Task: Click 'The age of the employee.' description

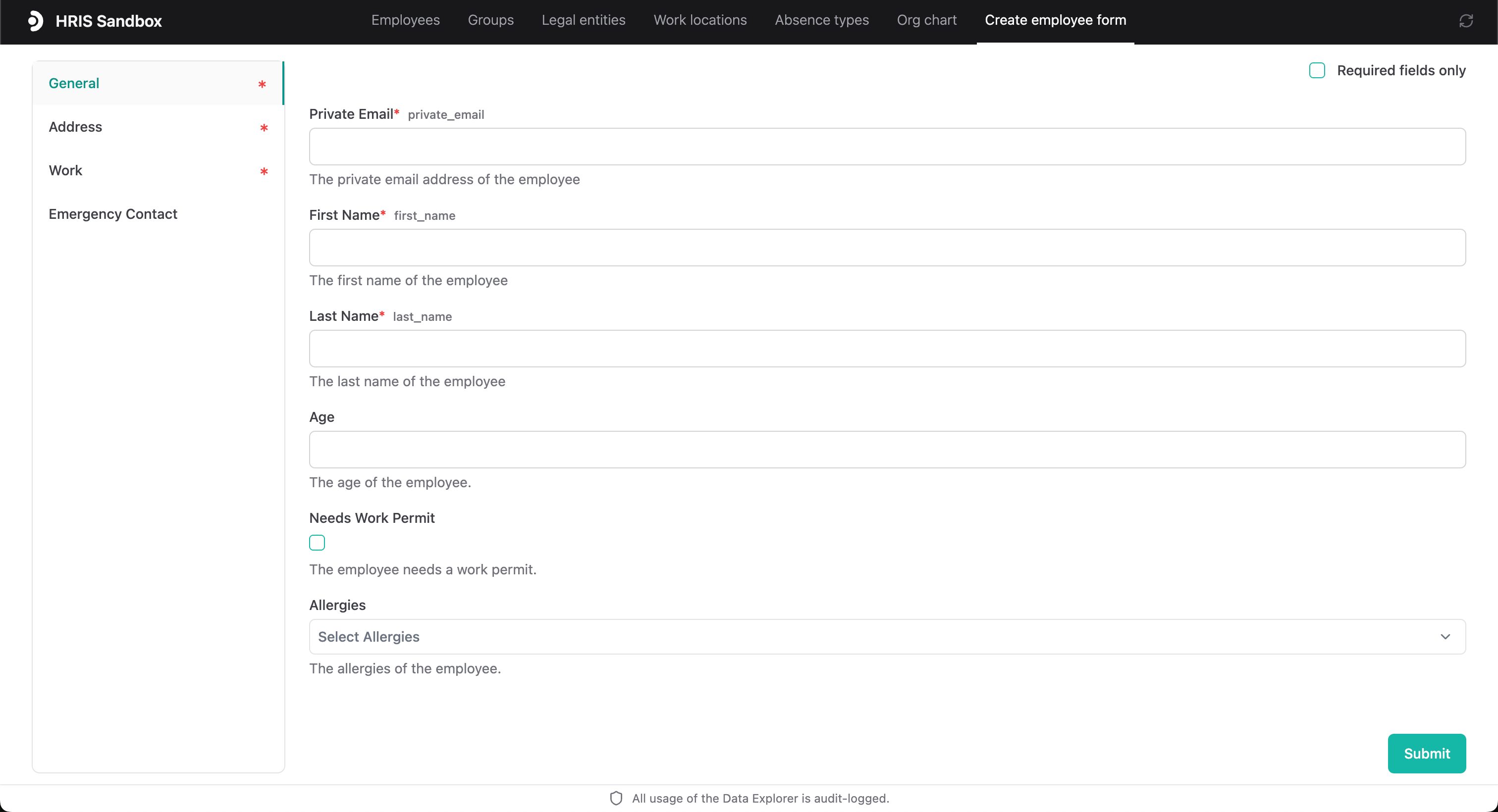Action: (390, 482)
